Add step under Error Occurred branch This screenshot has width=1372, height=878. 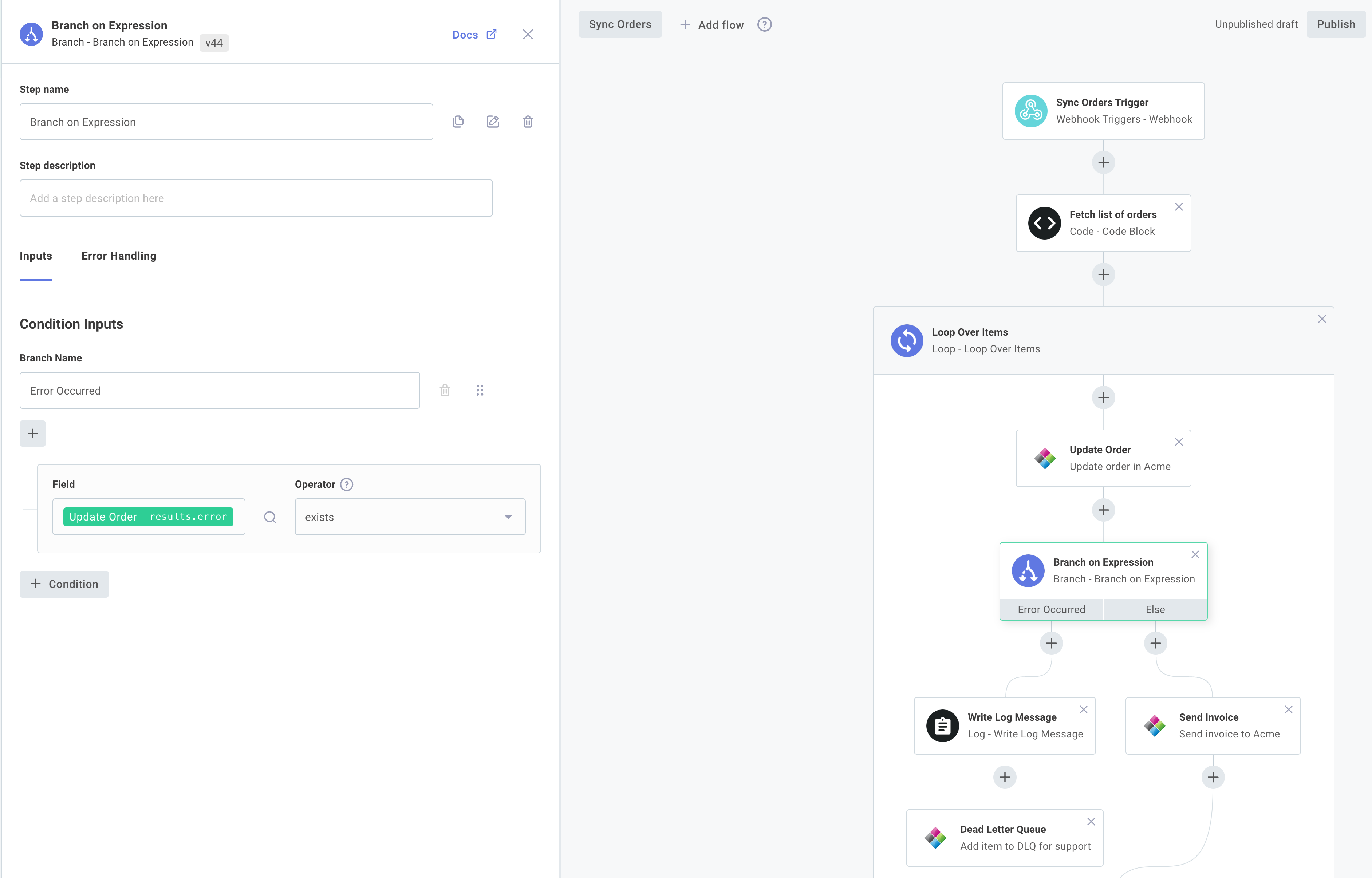[1052, 644]
